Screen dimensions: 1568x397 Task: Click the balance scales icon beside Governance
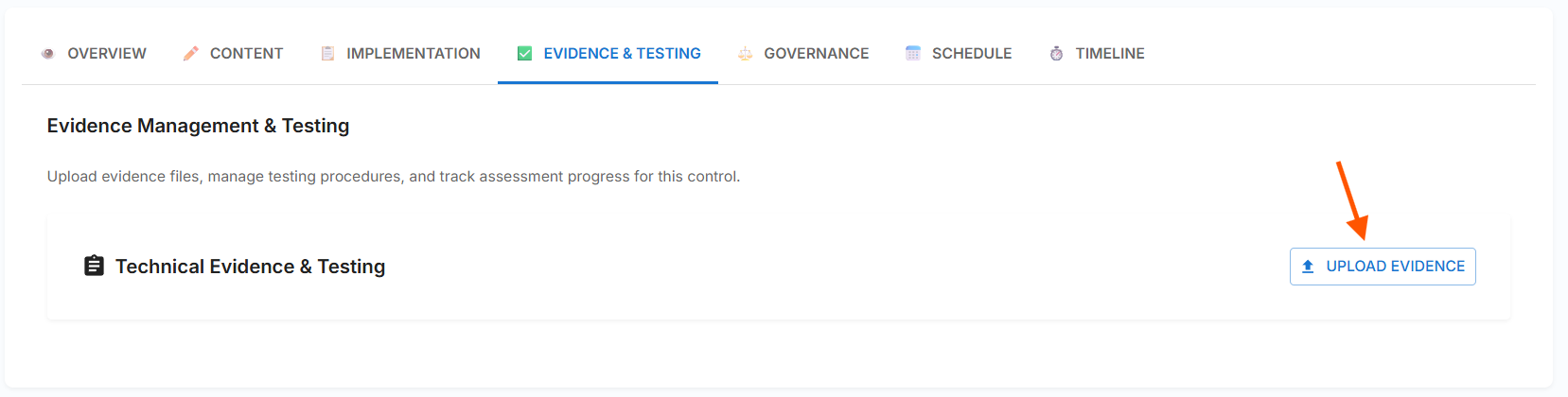[745, 54]
